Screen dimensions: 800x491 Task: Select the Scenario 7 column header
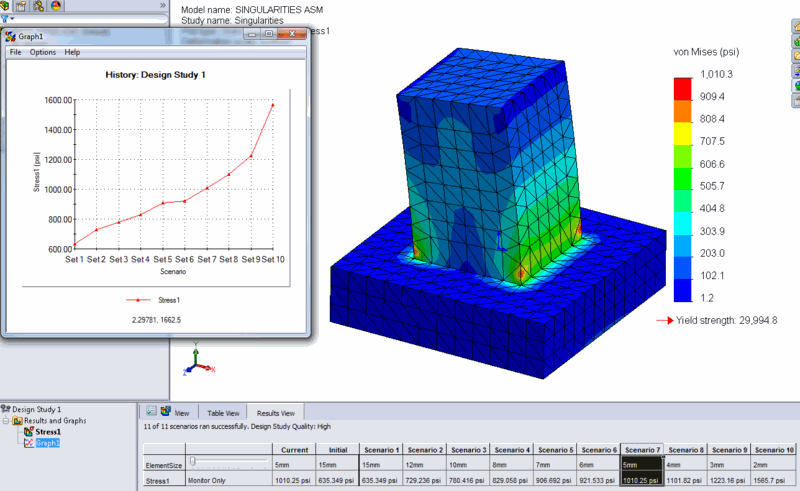(643, 449)
